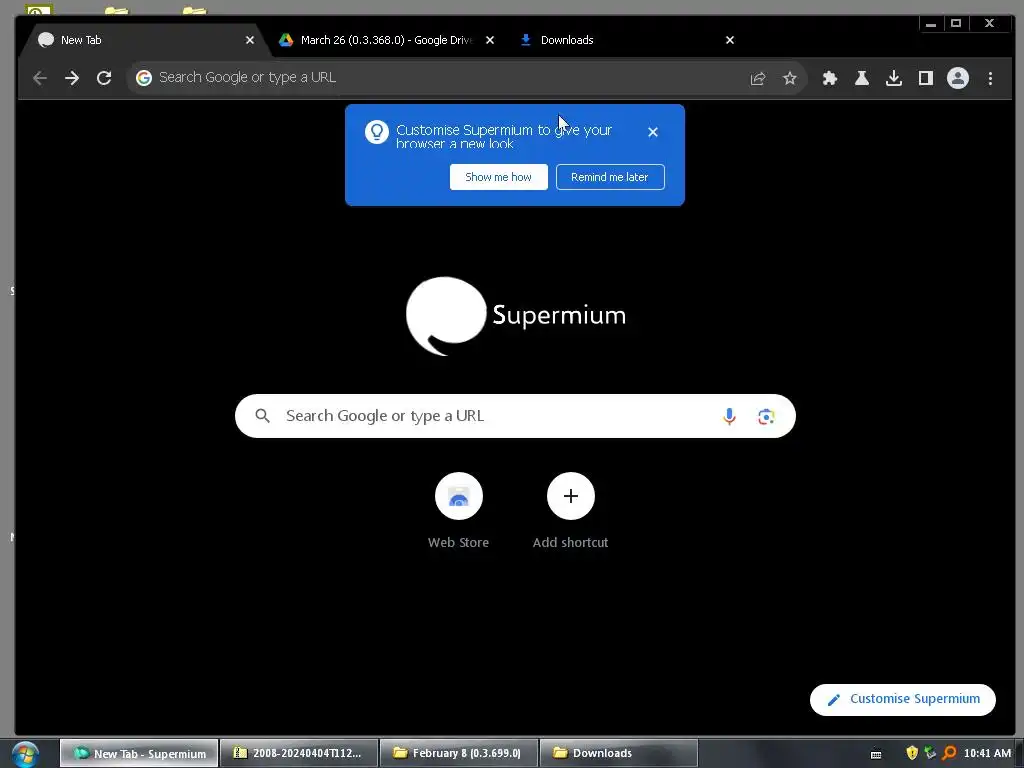1024x768 pixels.
Task: Open the Web Store shortcut
Action: click(458, 496)
